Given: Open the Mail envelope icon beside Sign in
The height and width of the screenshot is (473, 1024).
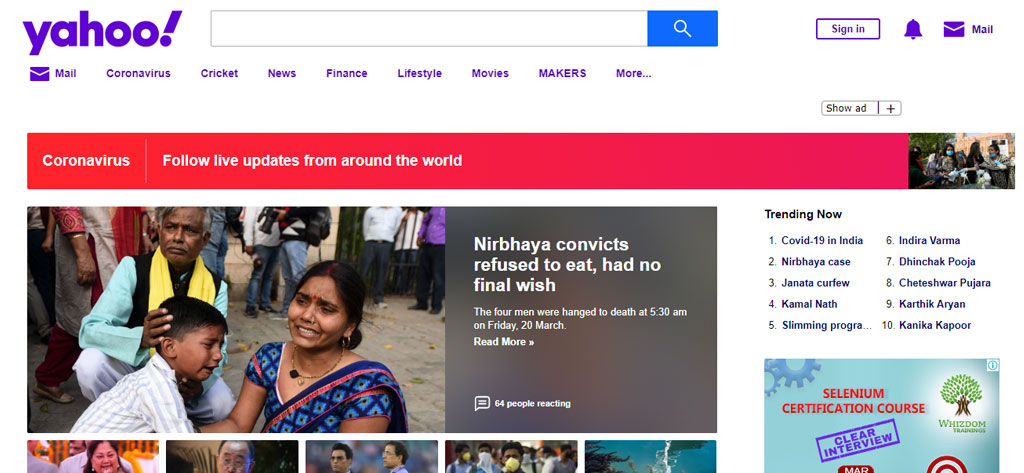Looking at the screenshot, I should 953,29.
